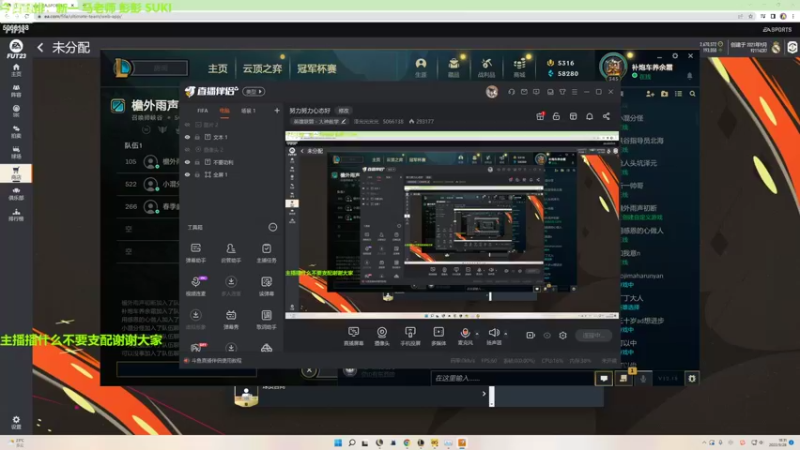
Task: Toggle visibility of 文本 1 layer
Action: pyautogui.click(x=187, y=137)
